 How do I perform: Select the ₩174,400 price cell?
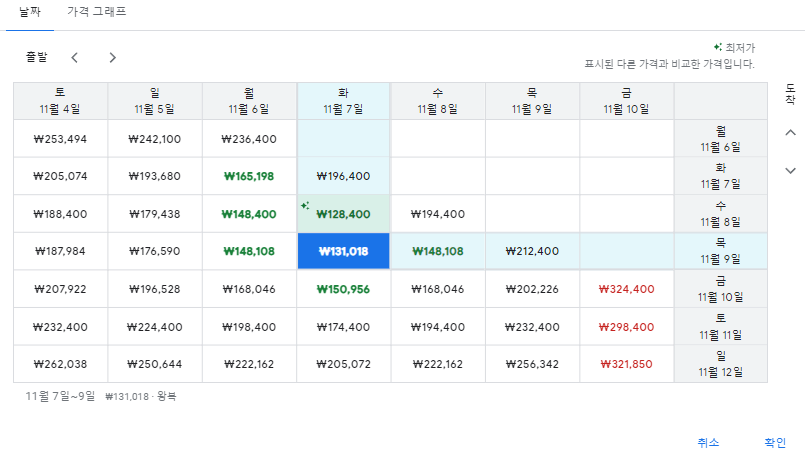[x=343, y=327]
